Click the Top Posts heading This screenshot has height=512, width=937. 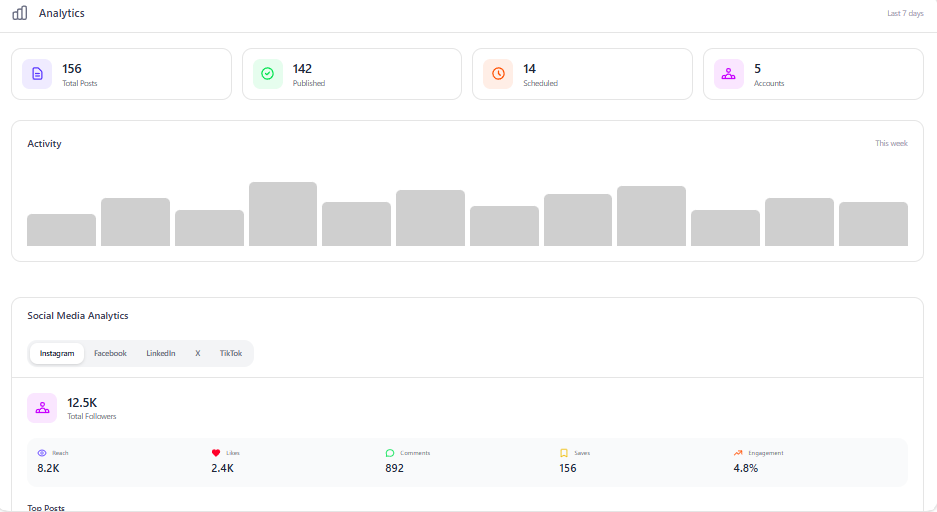tap(46, 508)
